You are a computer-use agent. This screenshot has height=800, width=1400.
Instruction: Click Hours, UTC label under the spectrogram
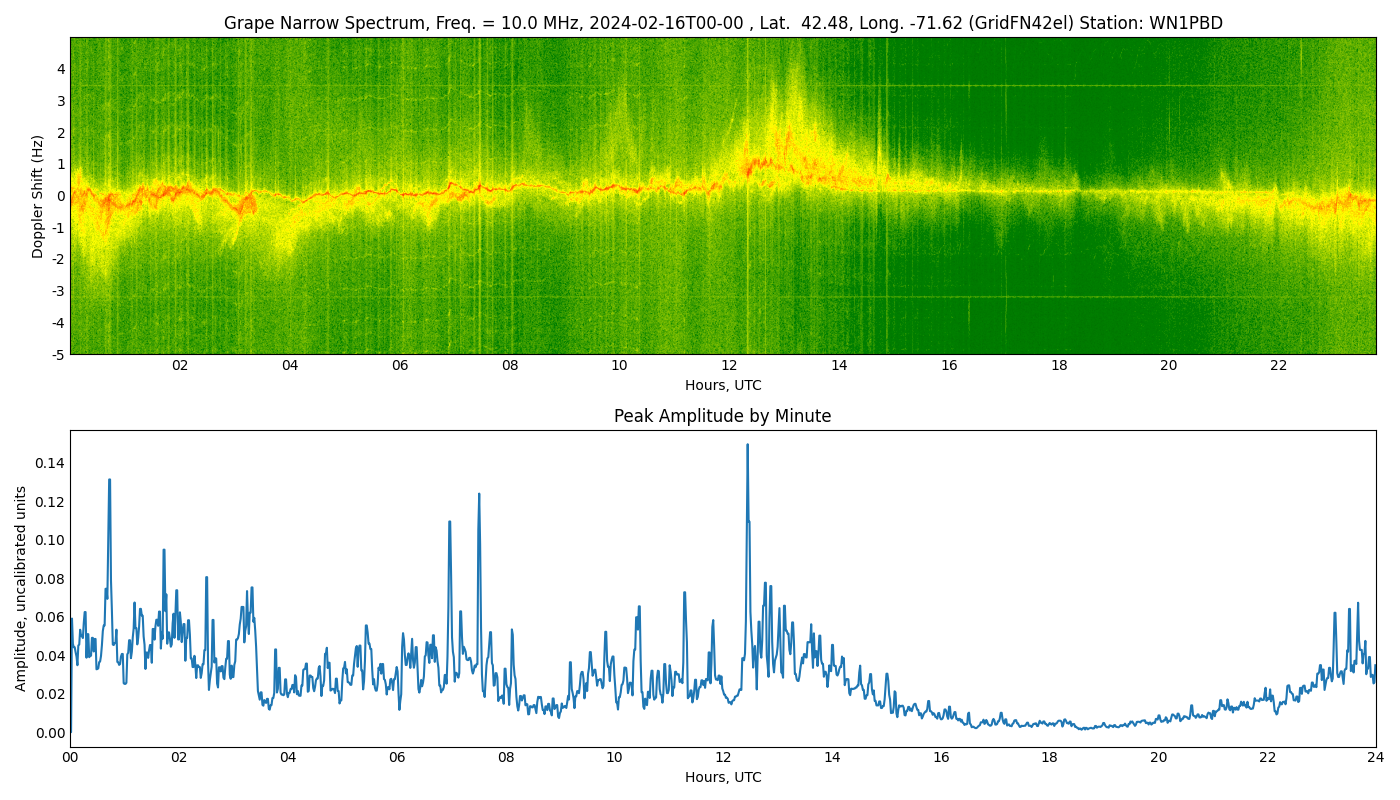[722, 385]
